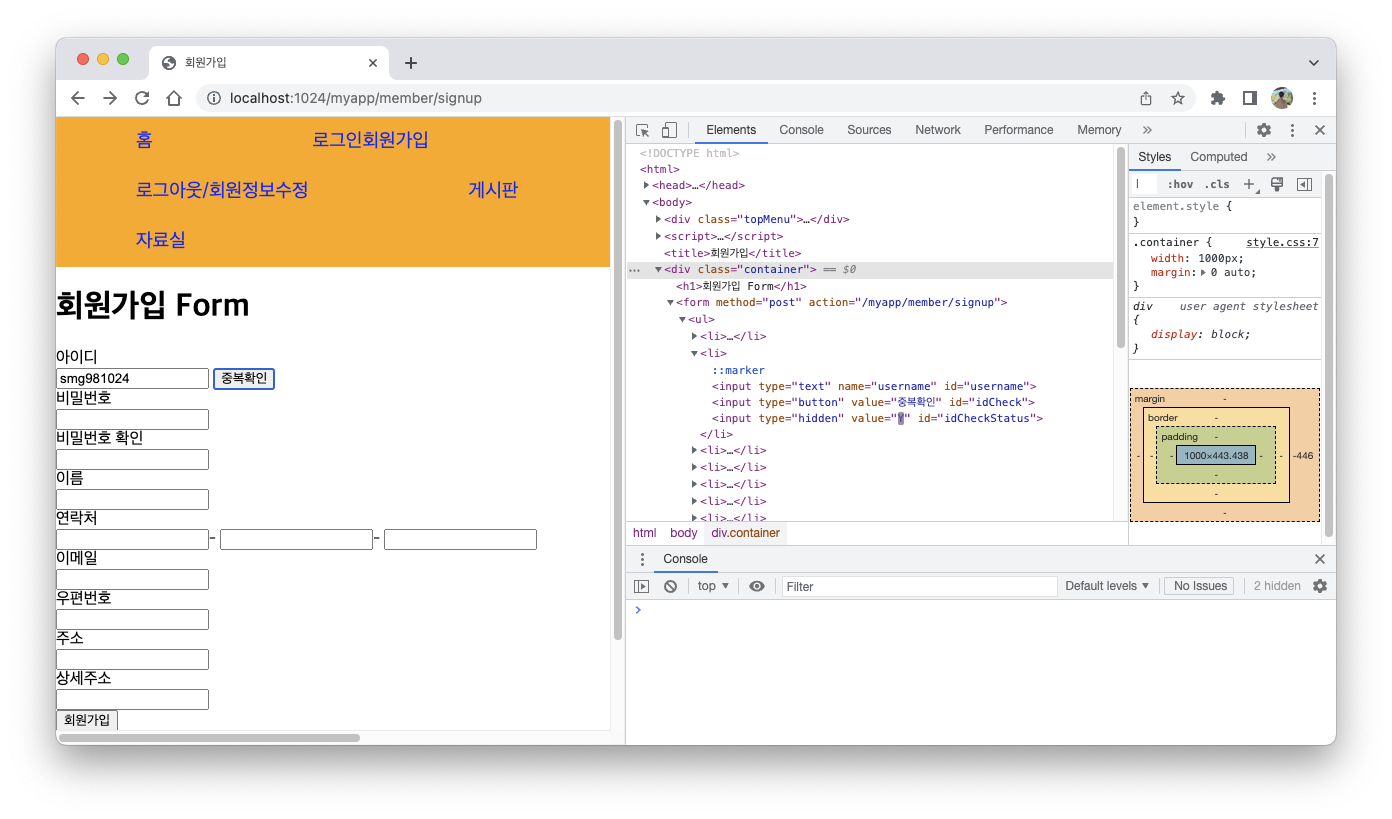
Task: Close the DevTools panel
Action: coord(1320,130)
